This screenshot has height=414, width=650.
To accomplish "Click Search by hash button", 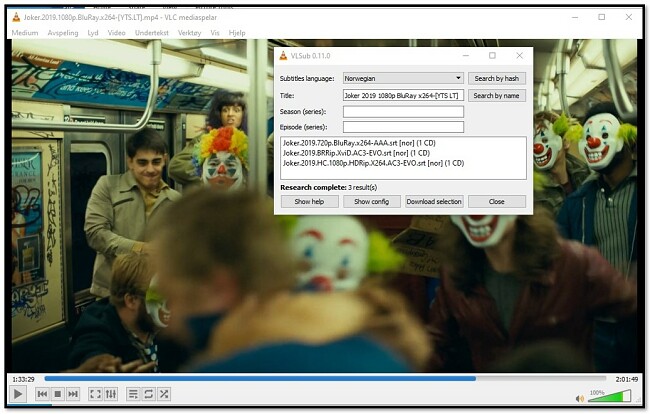I will coord(497,78).
